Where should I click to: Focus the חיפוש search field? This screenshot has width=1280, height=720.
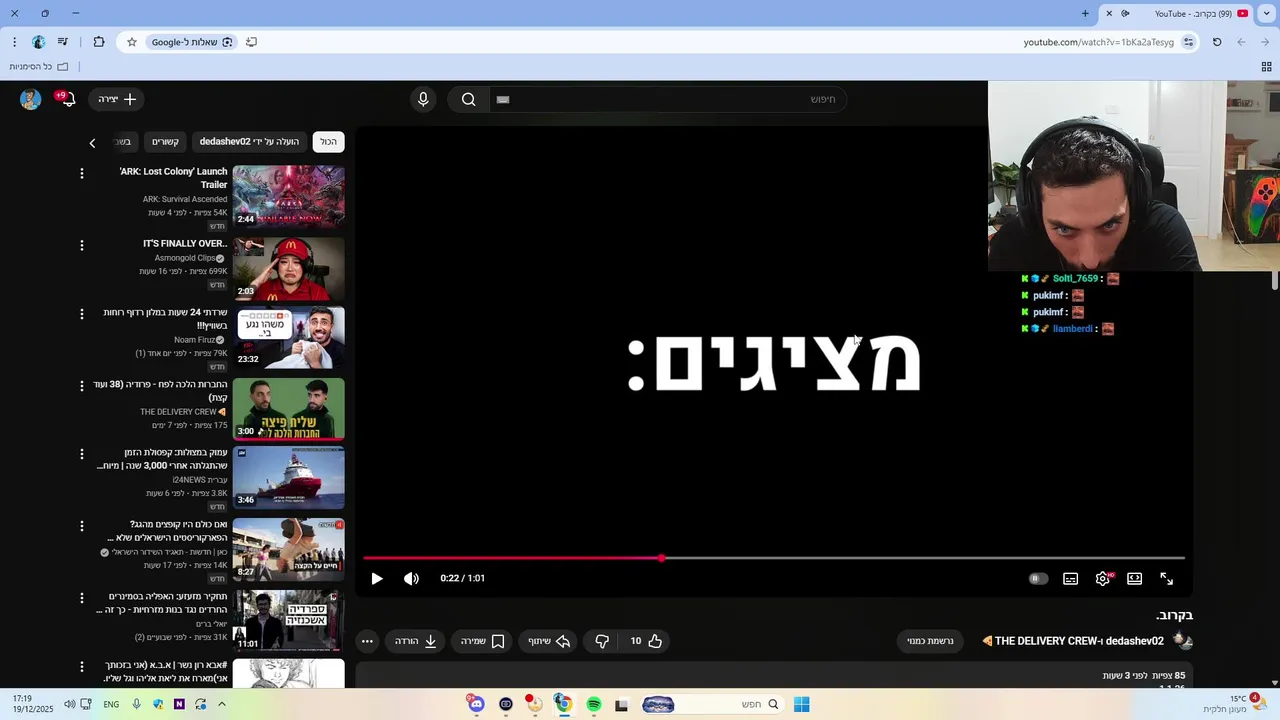(x=666, y=99)
